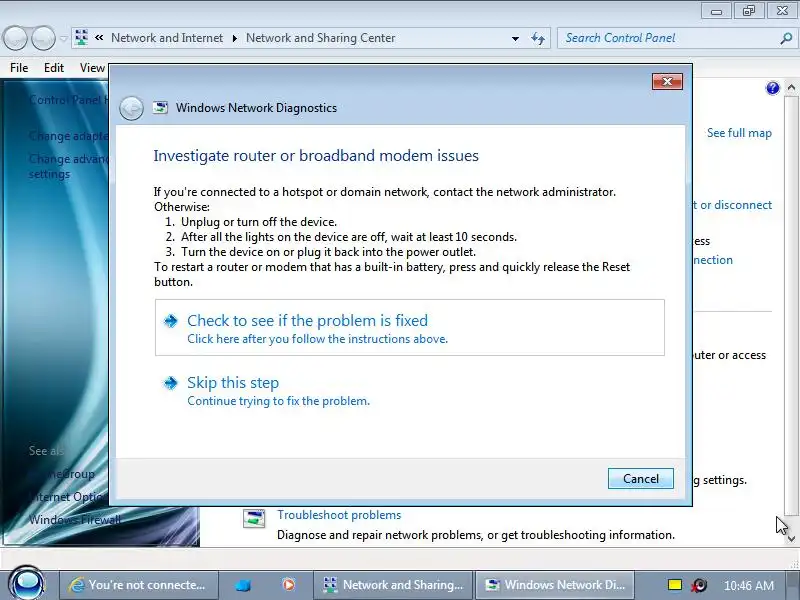Focus the Search Control Panel field
800x600 pixels.
point(668,38)
